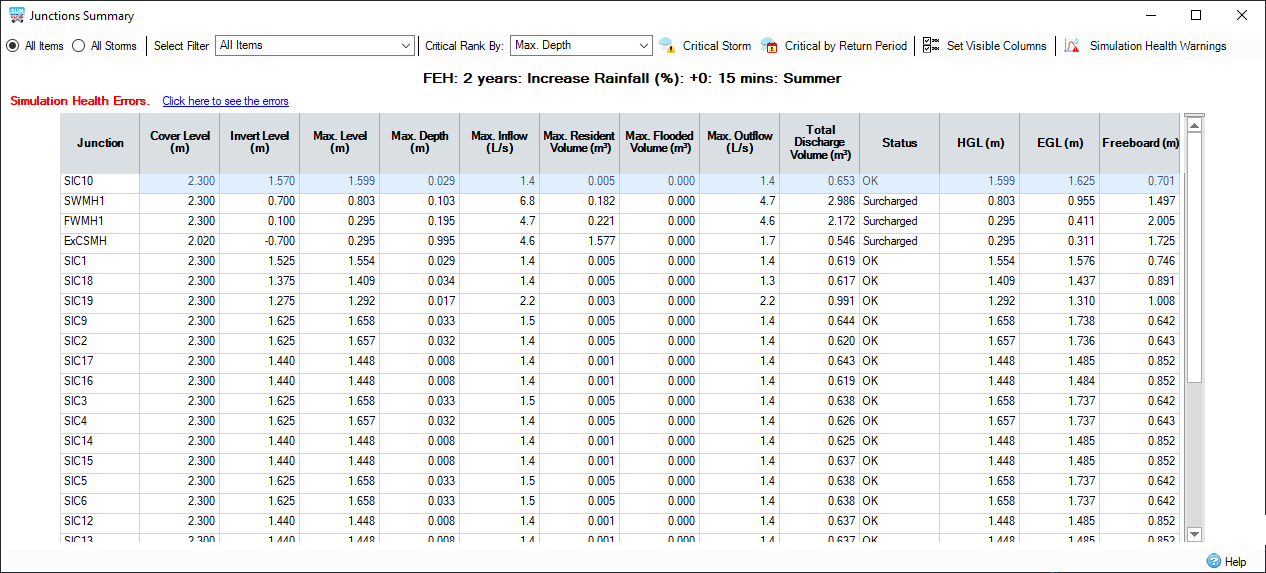
Task: Select the SIC2 junction row
Action: point(620,341)
